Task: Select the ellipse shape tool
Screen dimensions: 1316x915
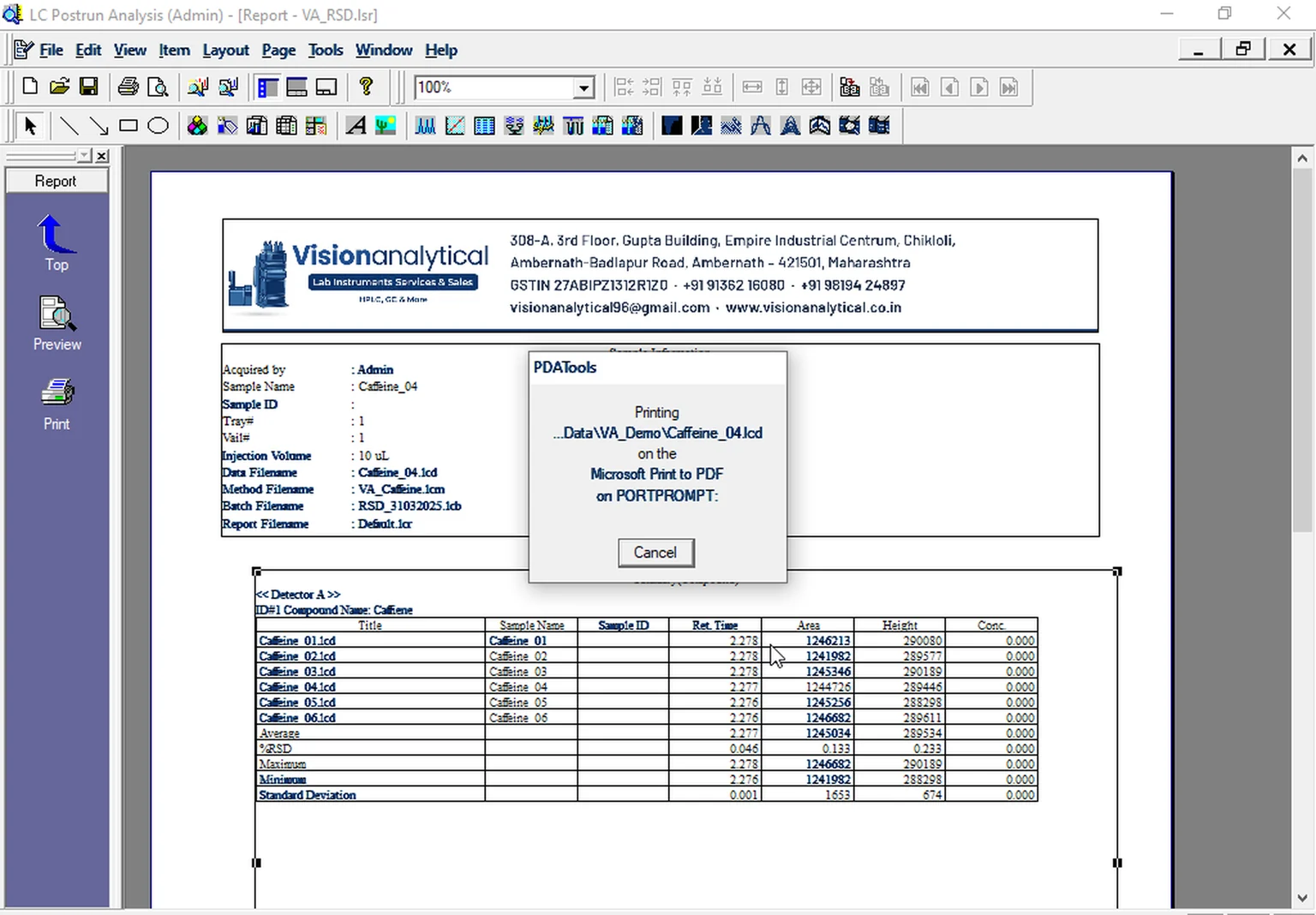Action: point(158,126)
